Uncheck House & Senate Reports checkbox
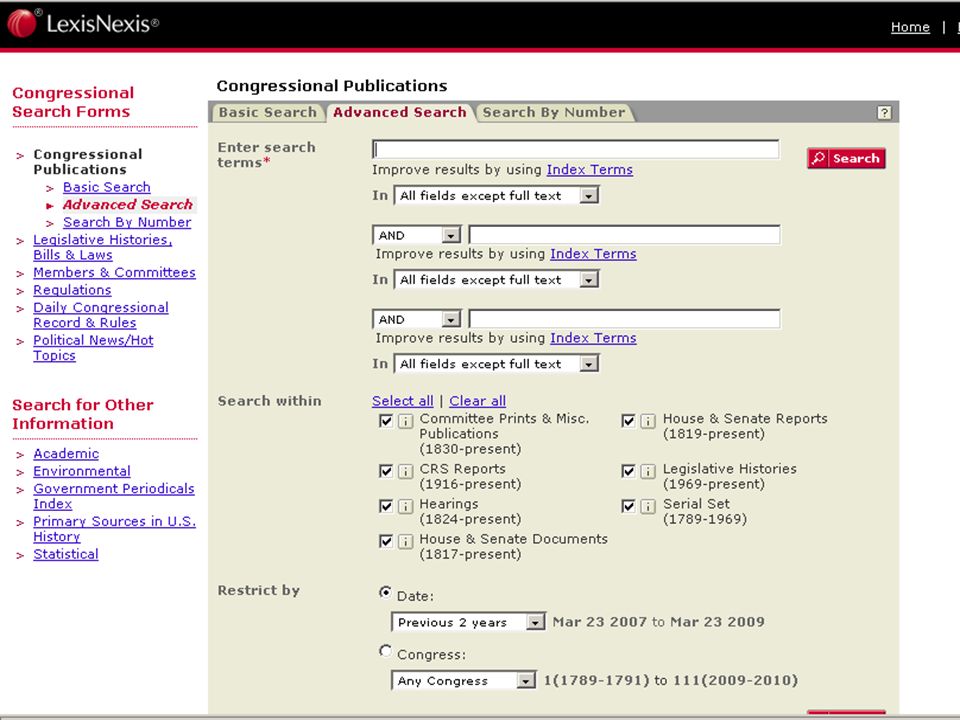 point(628,421)
